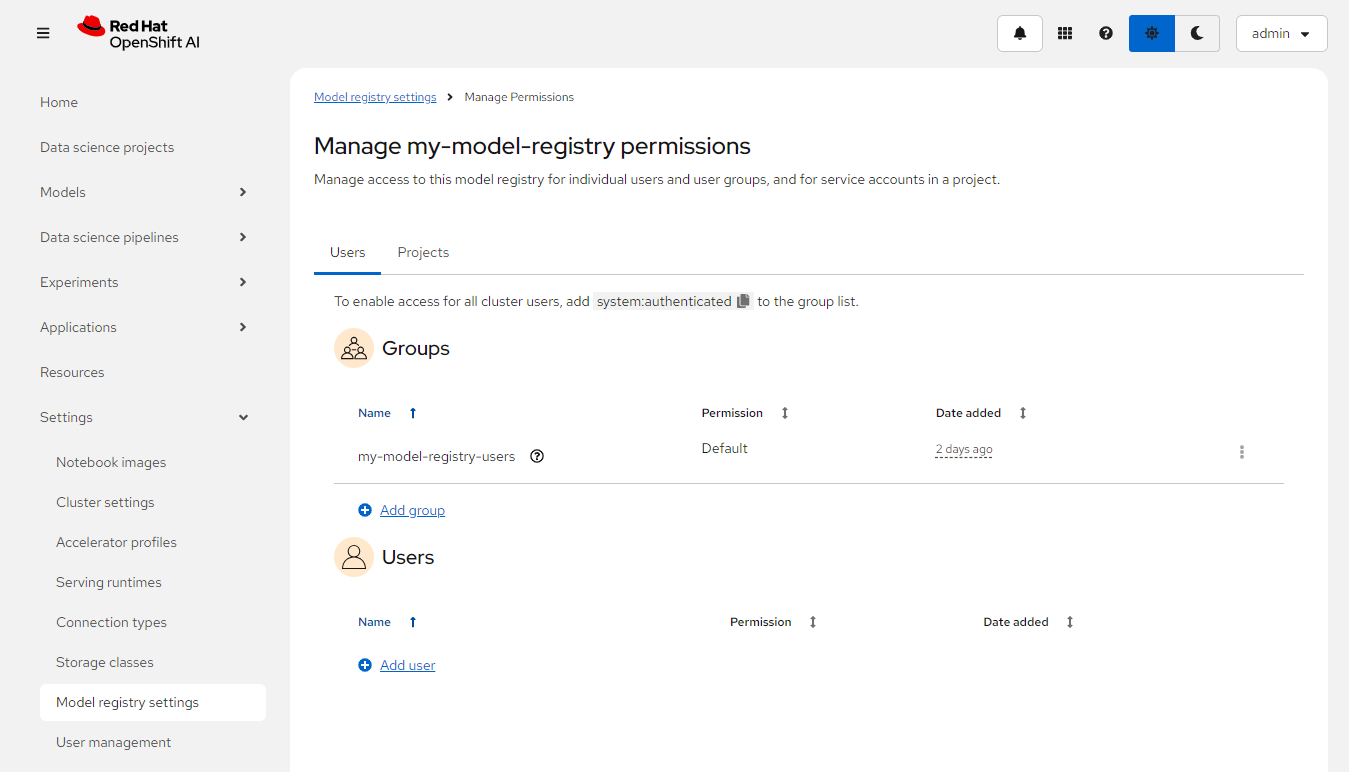Open the application launcher grid

pos(1065,33)
